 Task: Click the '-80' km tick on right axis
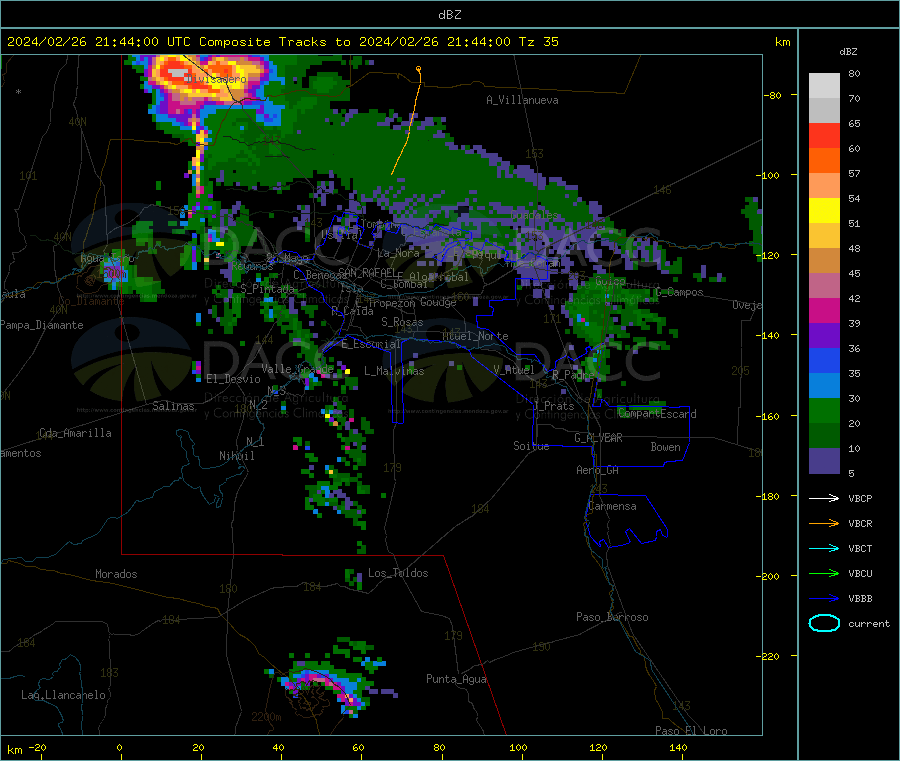tap(773, 95)
